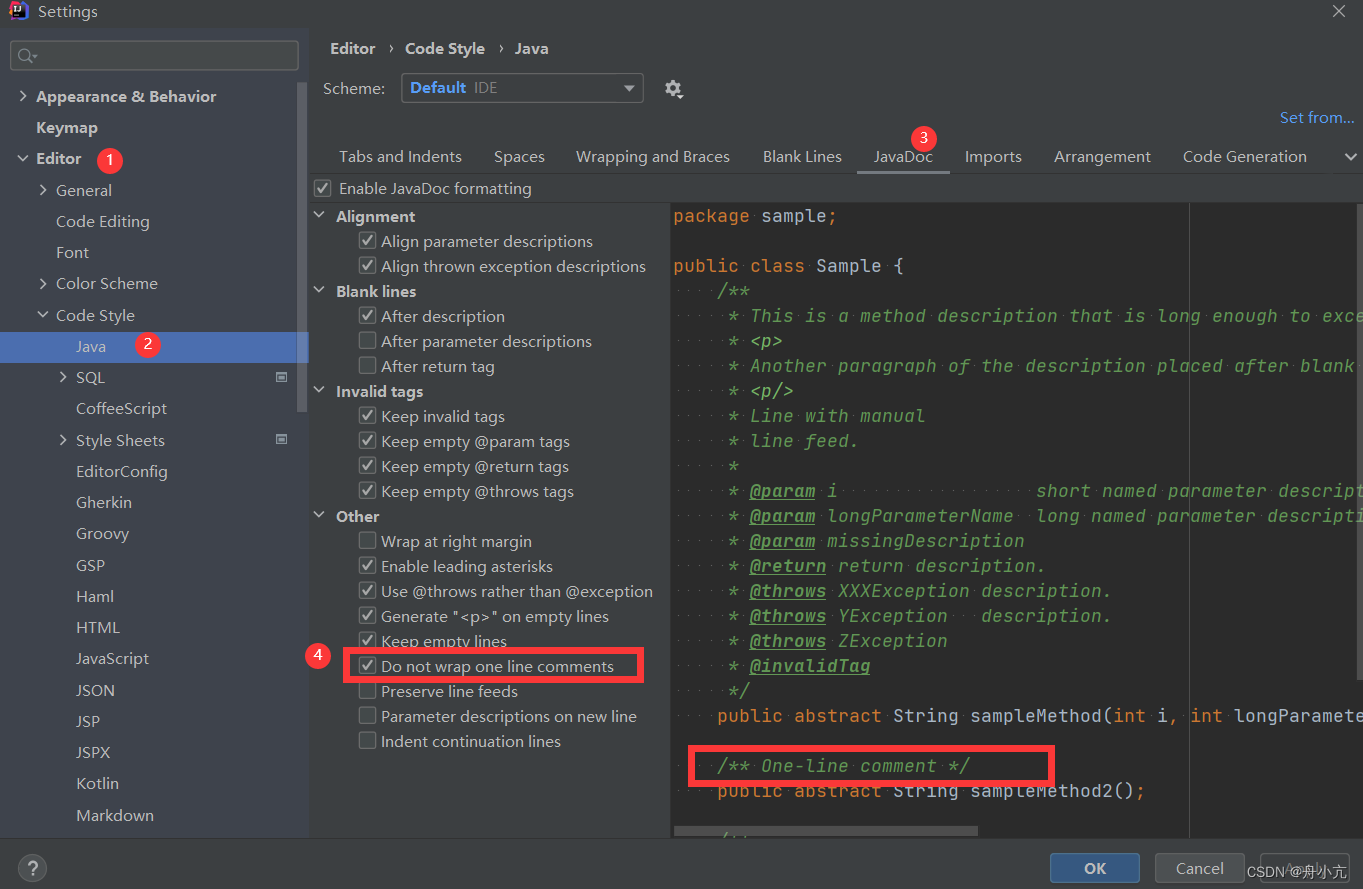Image resolution: width=1363 pixels, height=889 pixels.
Task: Click the search magnifier icon in settings
Action: [26, 56]
